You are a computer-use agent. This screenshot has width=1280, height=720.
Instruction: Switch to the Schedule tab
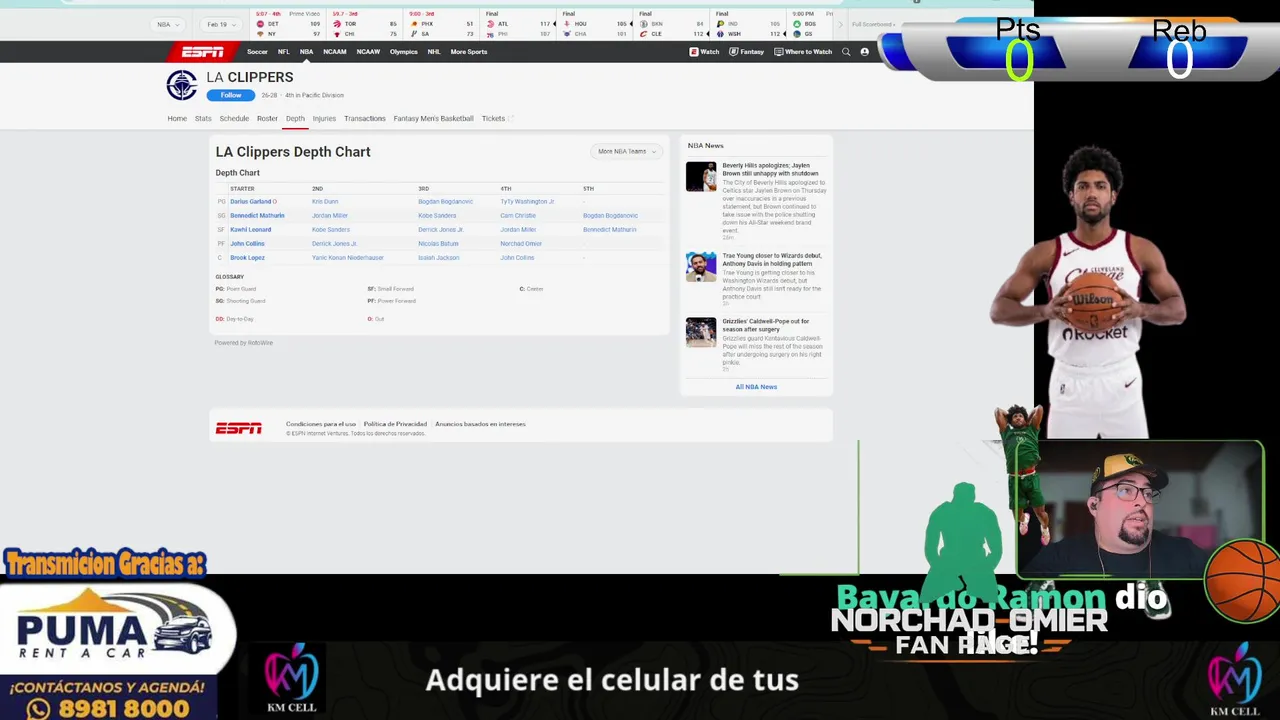tap(234, 118)
